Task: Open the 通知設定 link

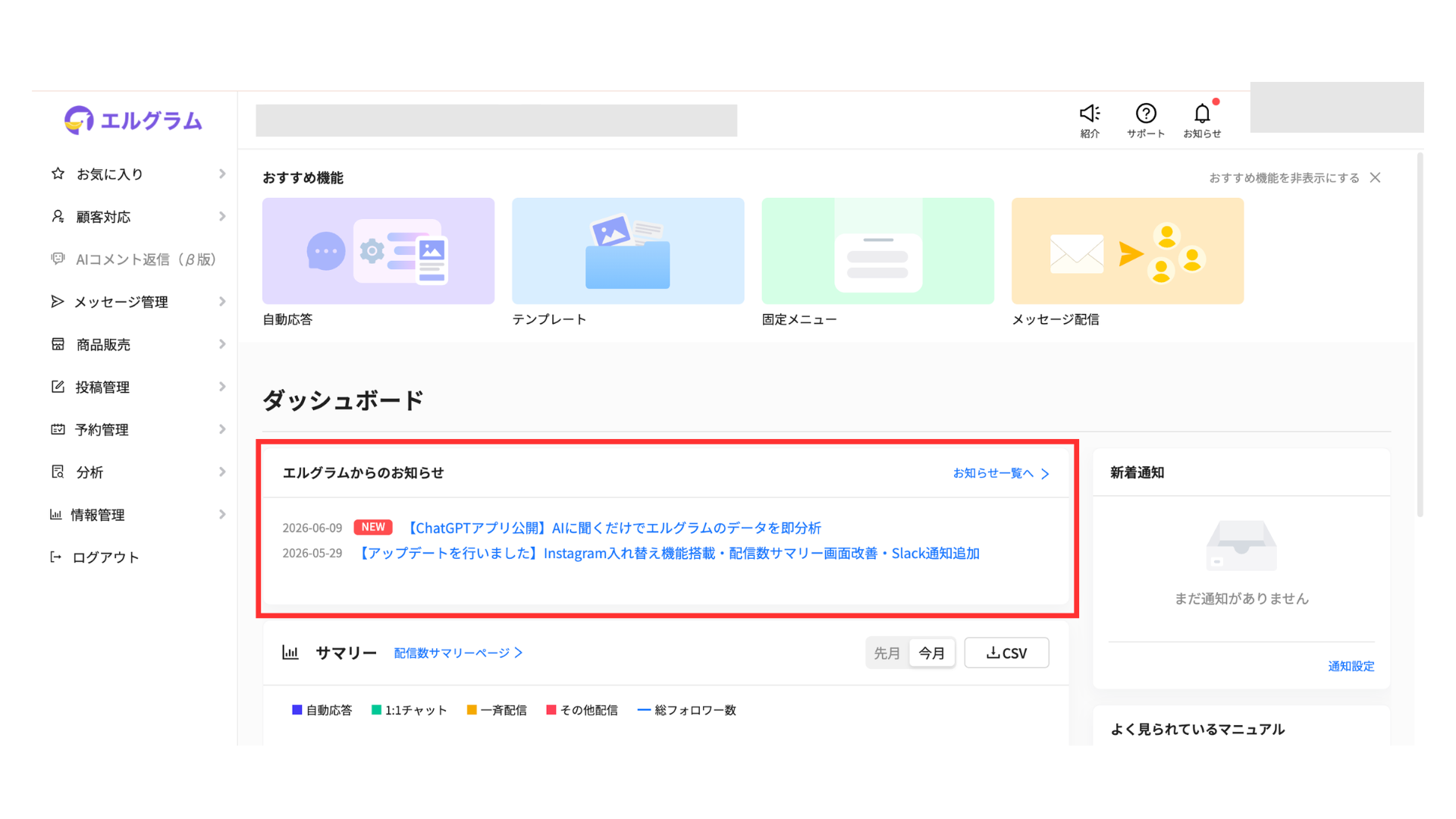Action: pos(1351,666)
